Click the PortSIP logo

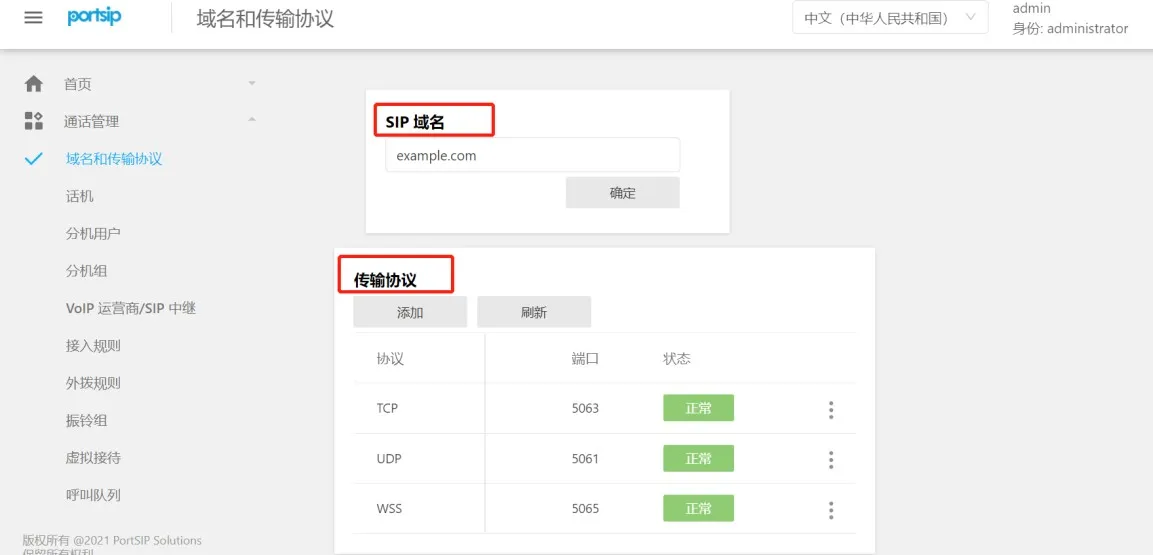94,18
